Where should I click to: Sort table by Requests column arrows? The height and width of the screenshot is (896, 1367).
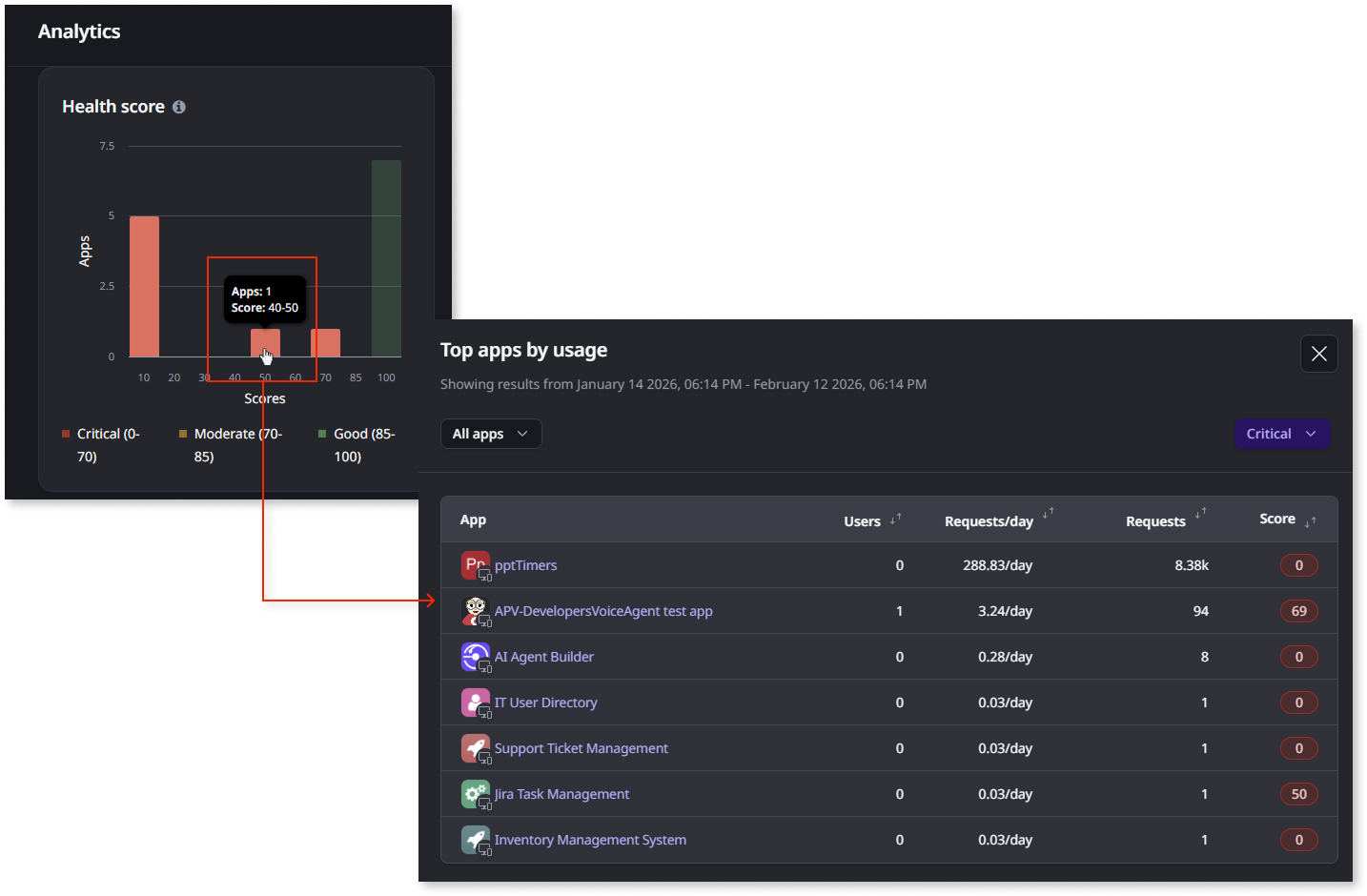(x=1200, y=514)
